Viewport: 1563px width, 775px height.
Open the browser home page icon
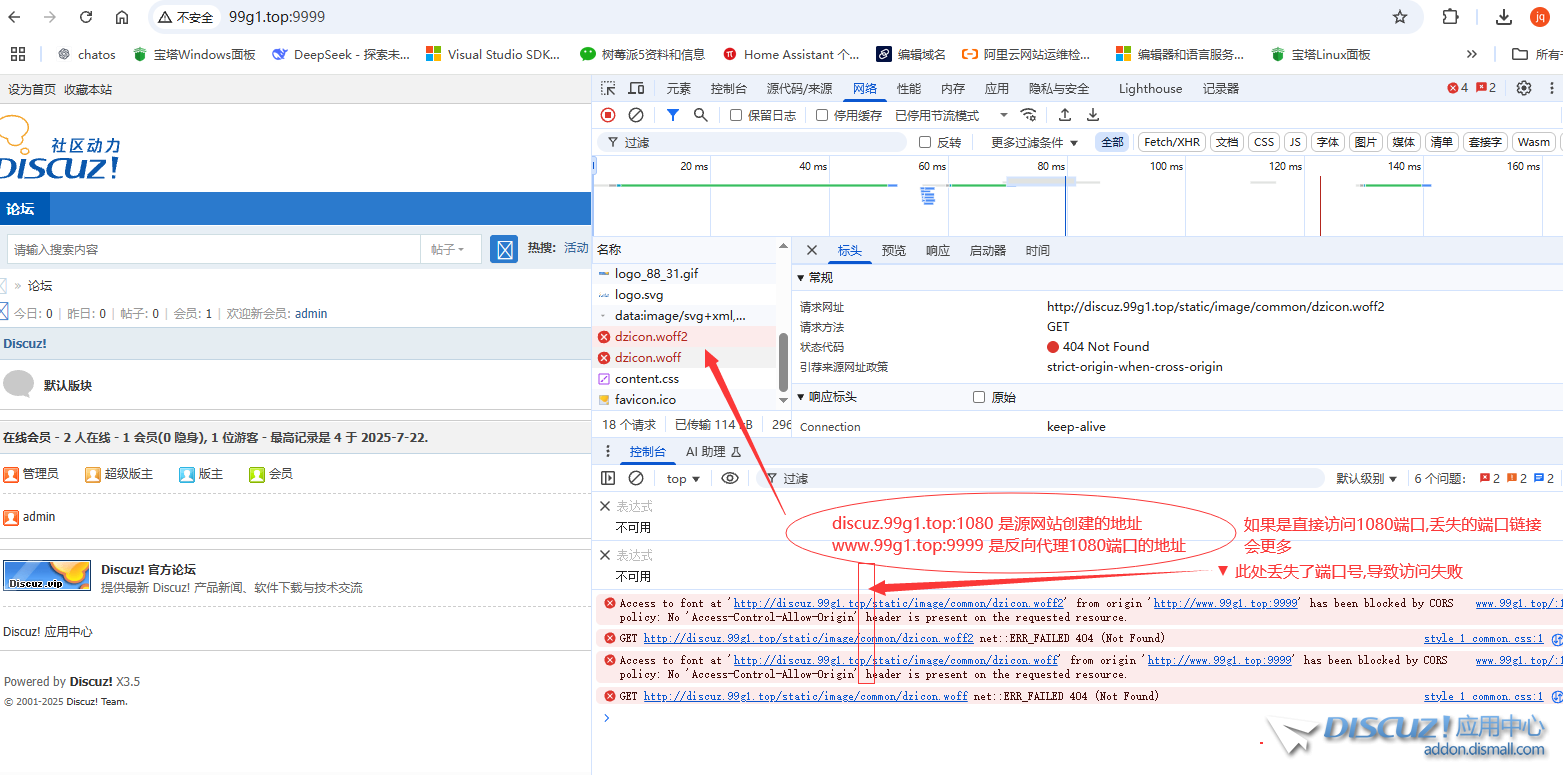tap(122, 17)
